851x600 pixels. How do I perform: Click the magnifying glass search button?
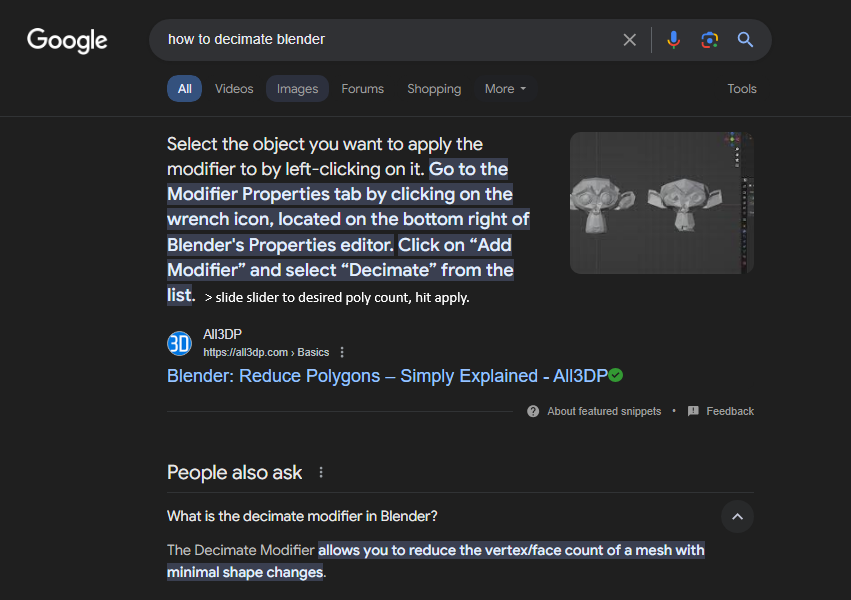[745, 40]
